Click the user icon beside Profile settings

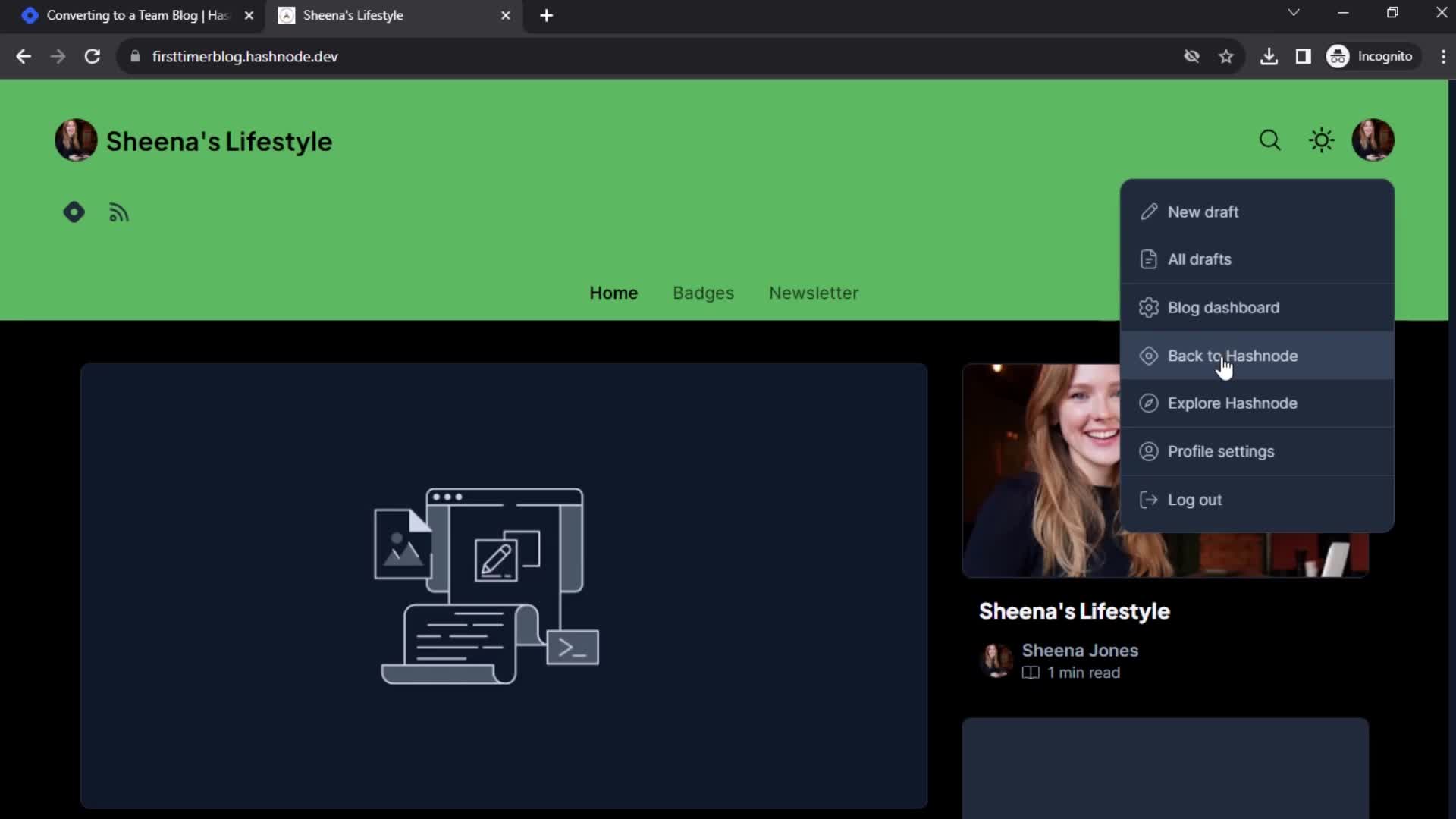(x=1149, y=452)
